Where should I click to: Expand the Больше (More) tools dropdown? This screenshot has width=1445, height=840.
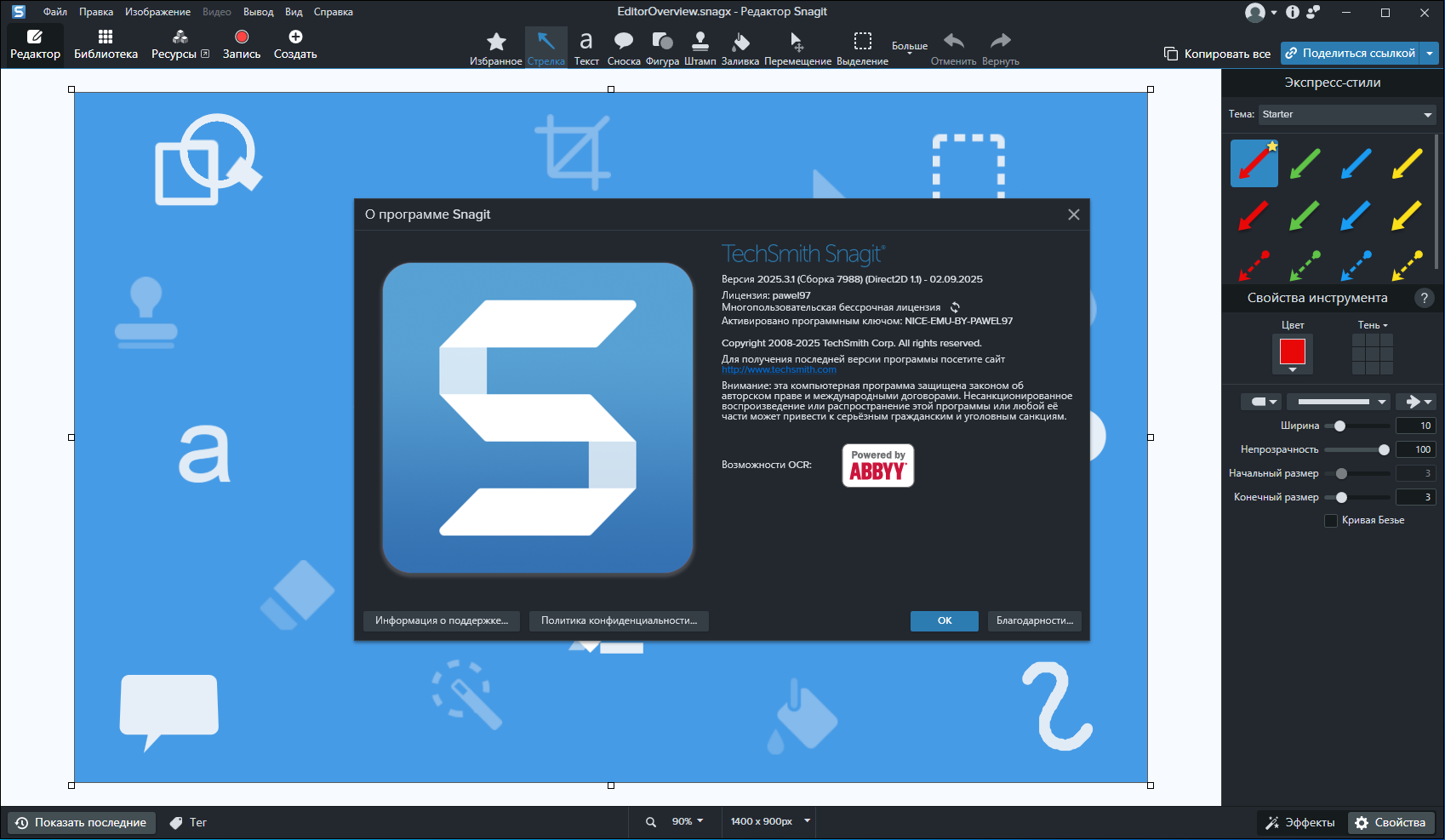pyautogui.click(x=910, y=47)
